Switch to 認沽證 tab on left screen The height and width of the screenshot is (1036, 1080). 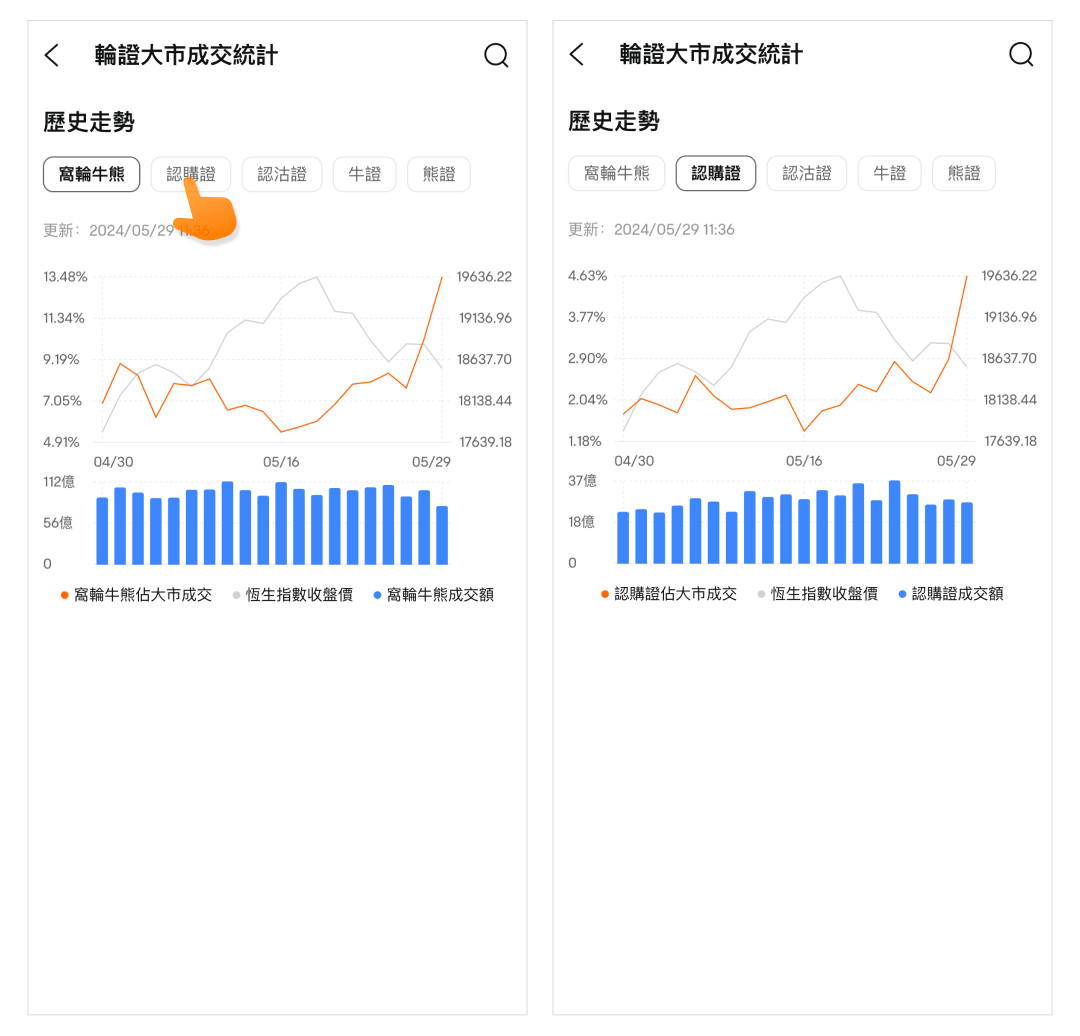(282, 174)
